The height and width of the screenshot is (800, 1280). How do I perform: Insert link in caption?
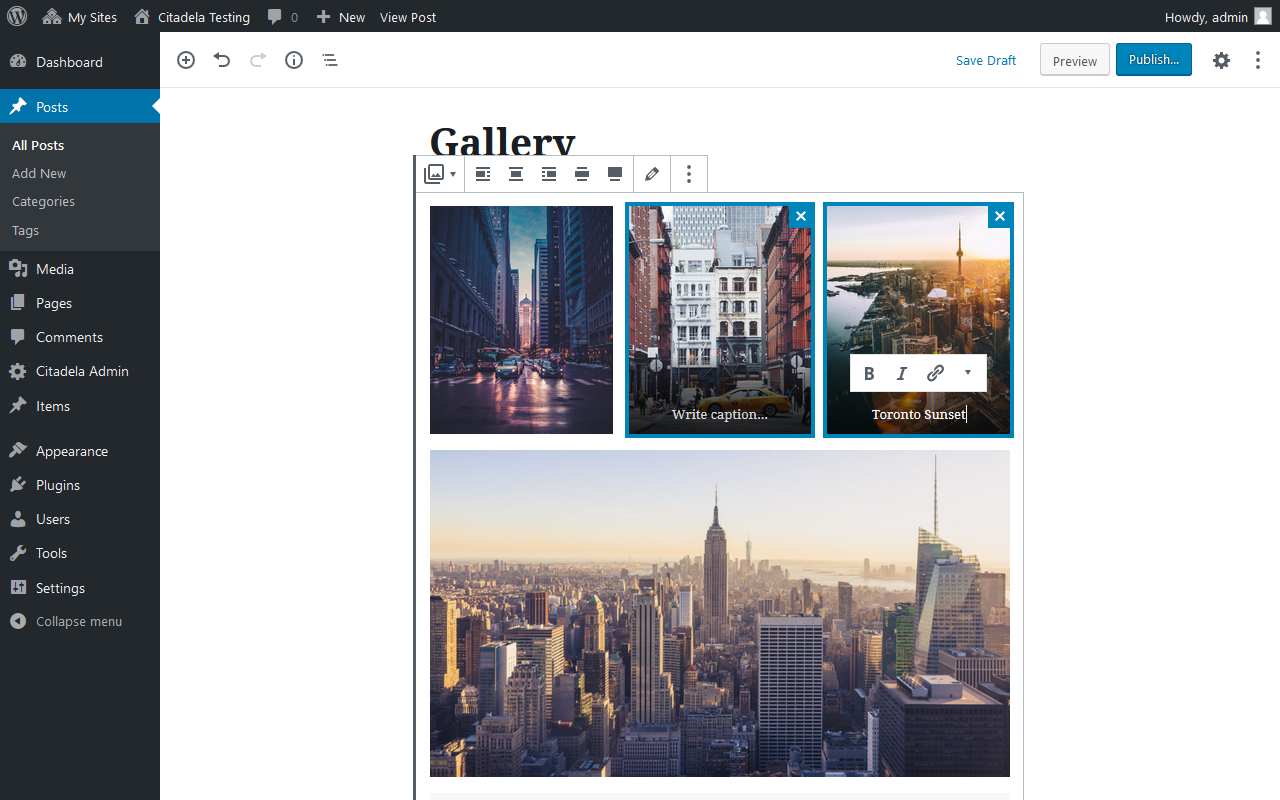(x=935, y=373)
